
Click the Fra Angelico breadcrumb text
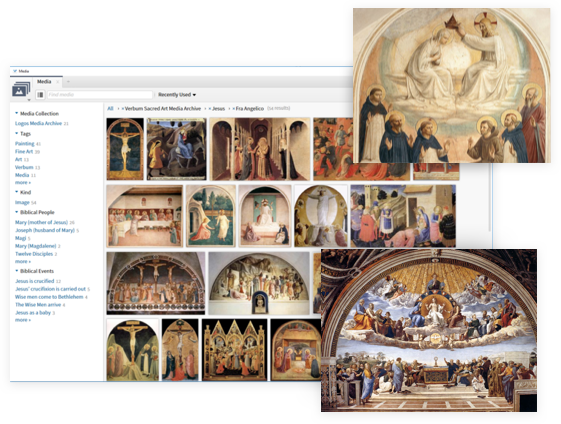pyautogui.click(x=250, y=108)
